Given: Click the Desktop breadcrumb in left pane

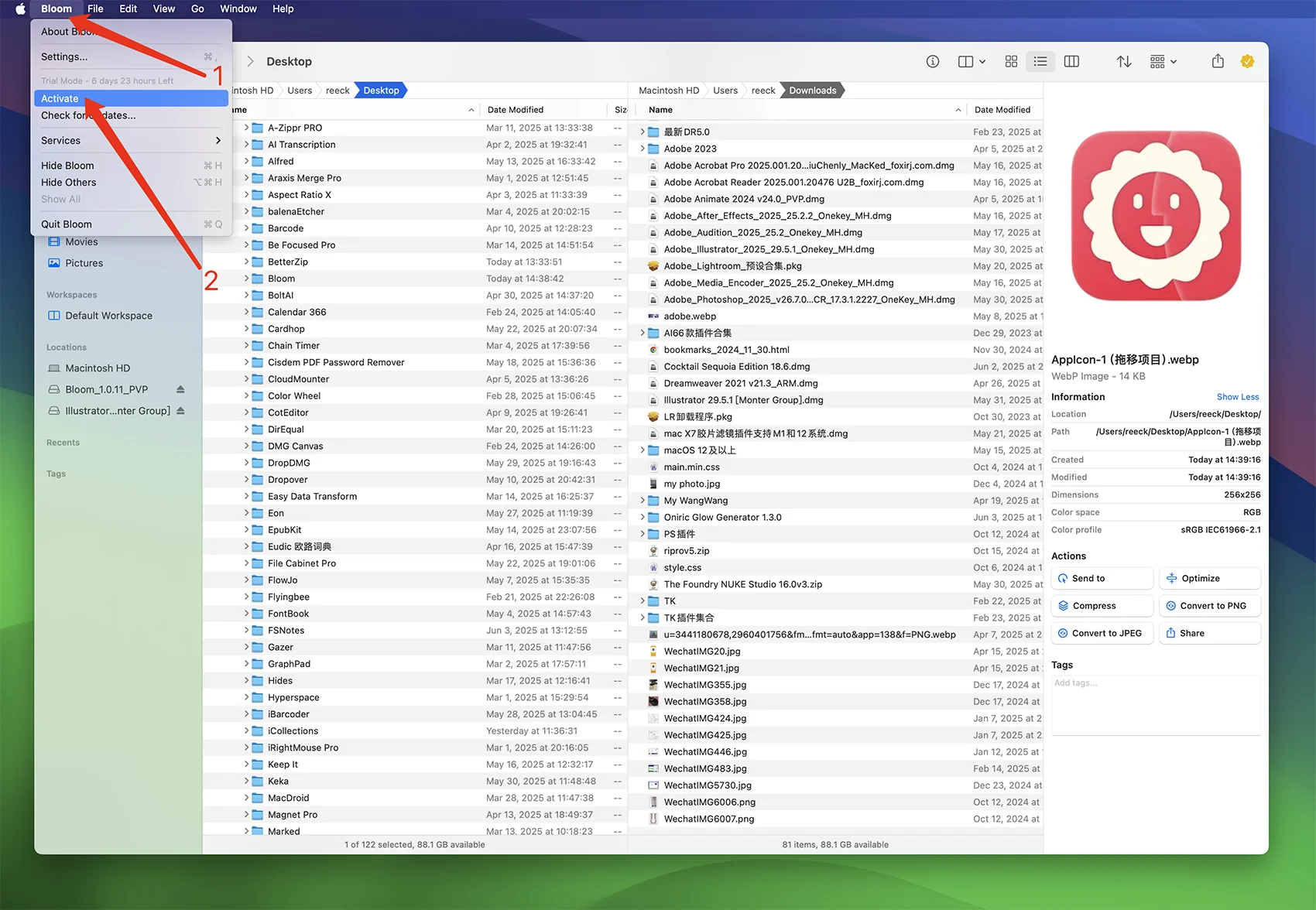Looking at the screenshot, I should (381, 91).
